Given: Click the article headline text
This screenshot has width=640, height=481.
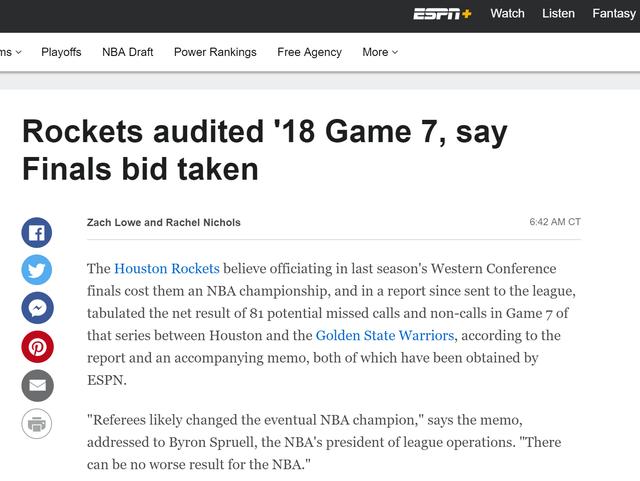Looking at the screenshot, I should coord(264,150).
